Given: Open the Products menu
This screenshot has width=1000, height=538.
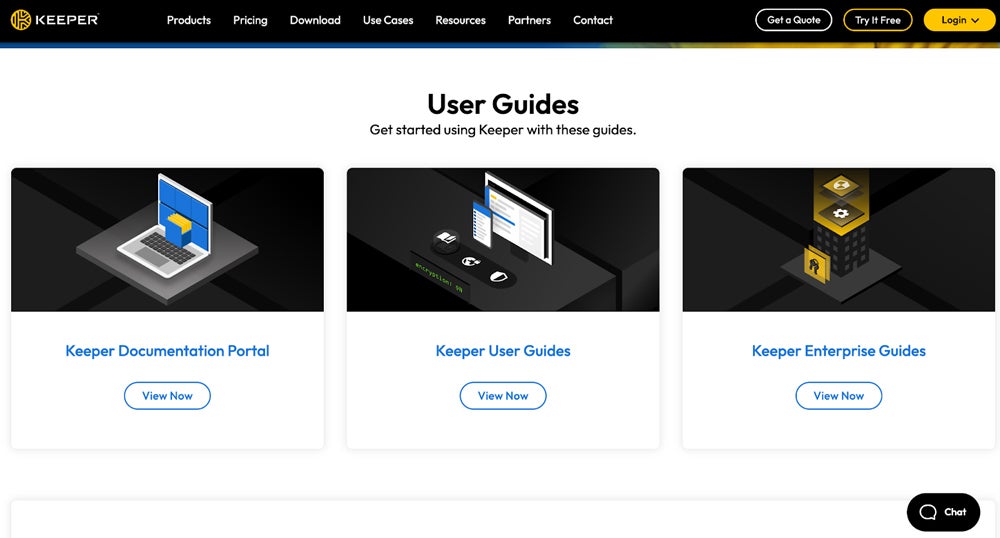Looking at the screenshot, I should (189, 20).
